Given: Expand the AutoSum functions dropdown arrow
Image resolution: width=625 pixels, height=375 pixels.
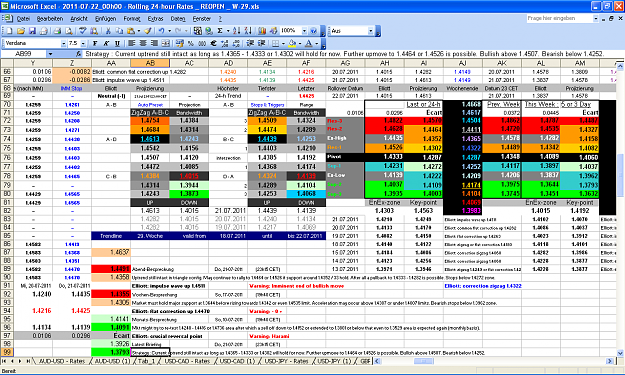Looking at the screenshot, I should click(228, 31).
